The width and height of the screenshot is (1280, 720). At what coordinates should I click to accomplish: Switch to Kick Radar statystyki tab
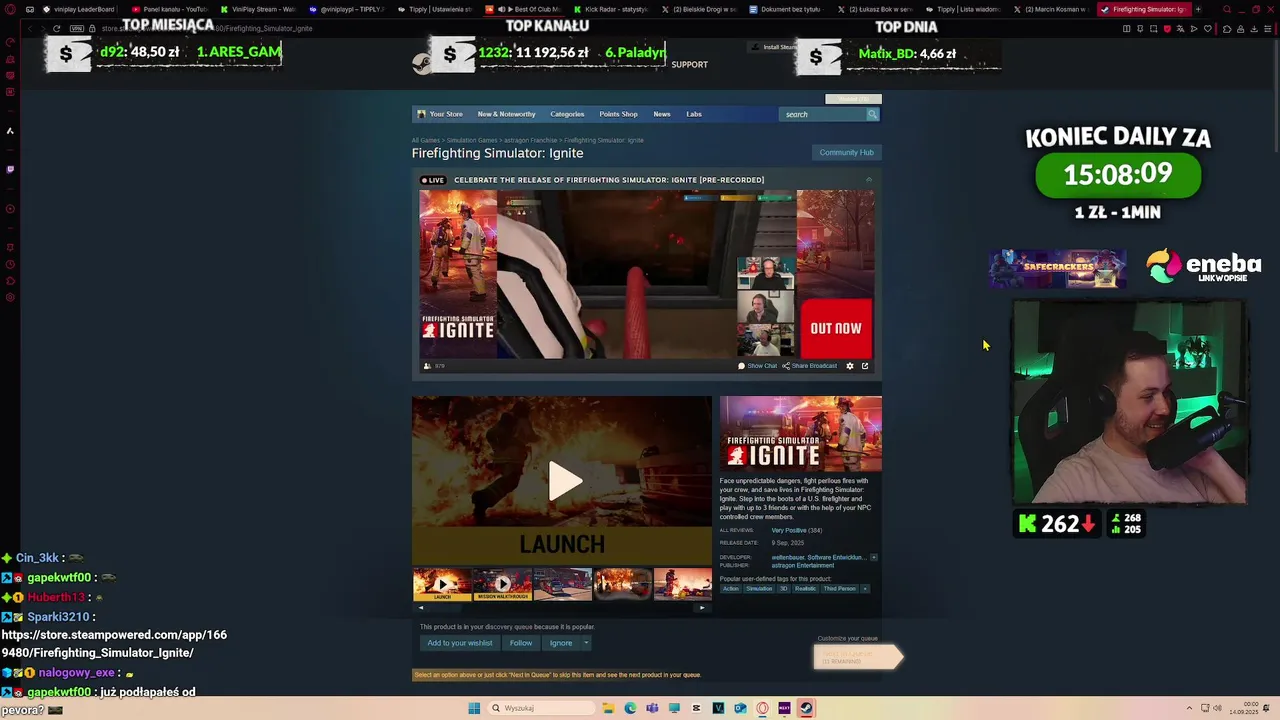click(x=610, y=9)
